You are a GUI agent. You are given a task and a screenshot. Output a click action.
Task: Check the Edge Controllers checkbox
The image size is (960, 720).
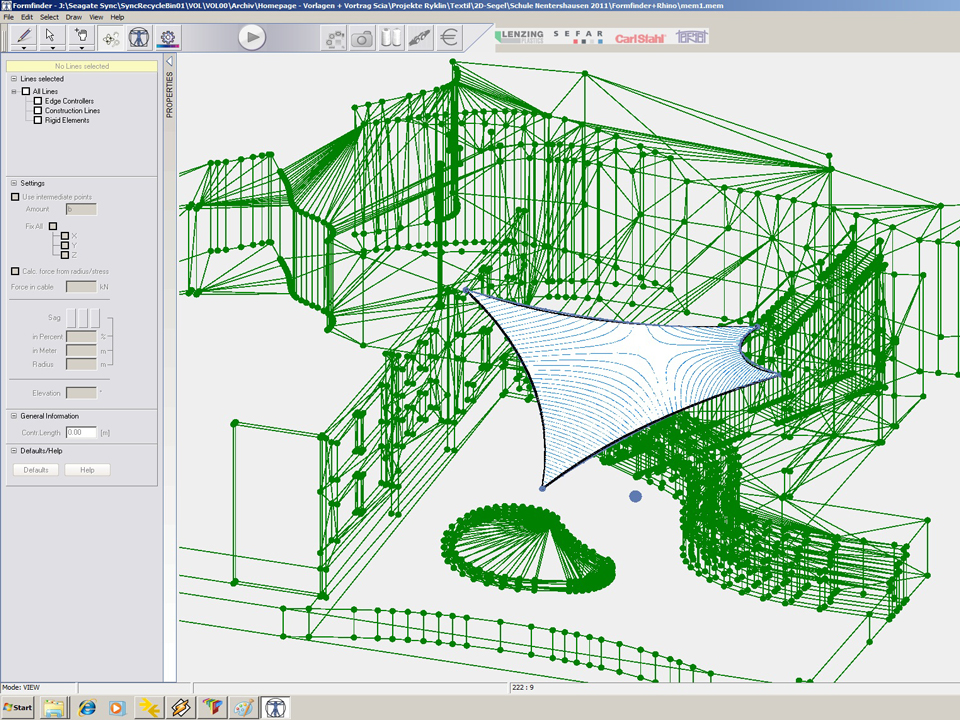(38, 101)
